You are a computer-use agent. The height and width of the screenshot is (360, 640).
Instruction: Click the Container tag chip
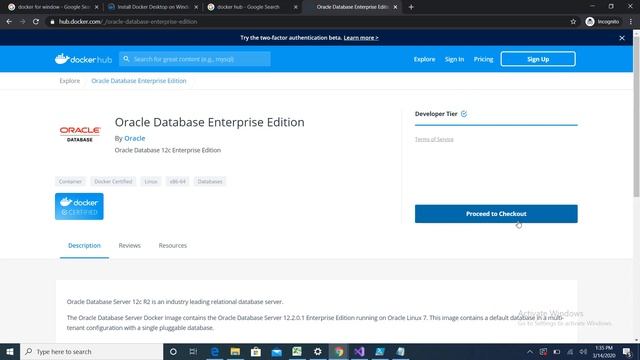click(70, 181)
